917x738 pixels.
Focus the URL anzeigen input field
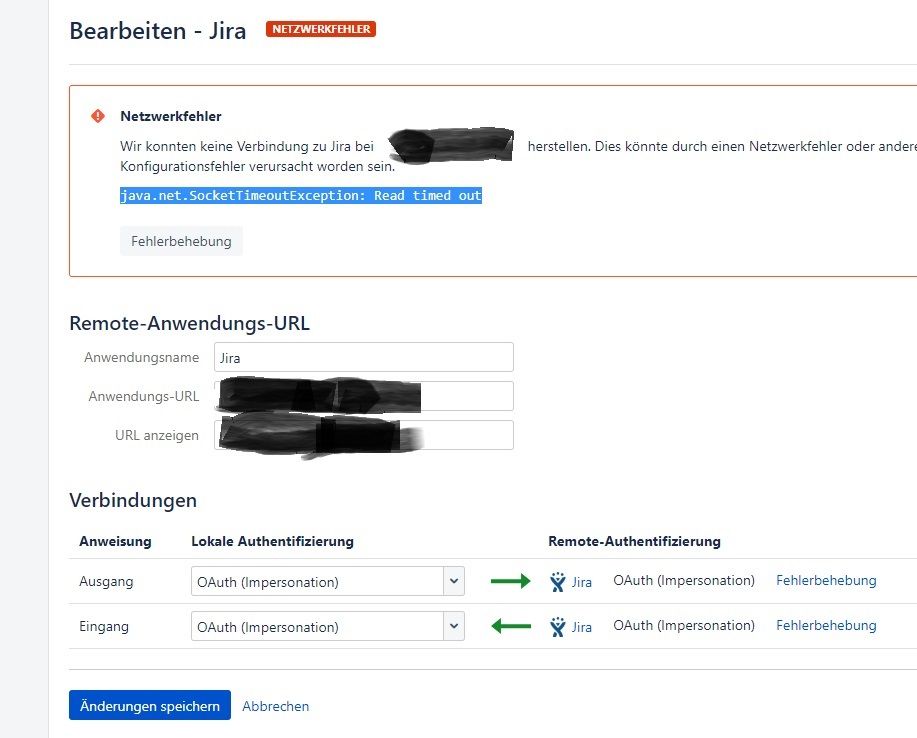click(x=364, y=435)
